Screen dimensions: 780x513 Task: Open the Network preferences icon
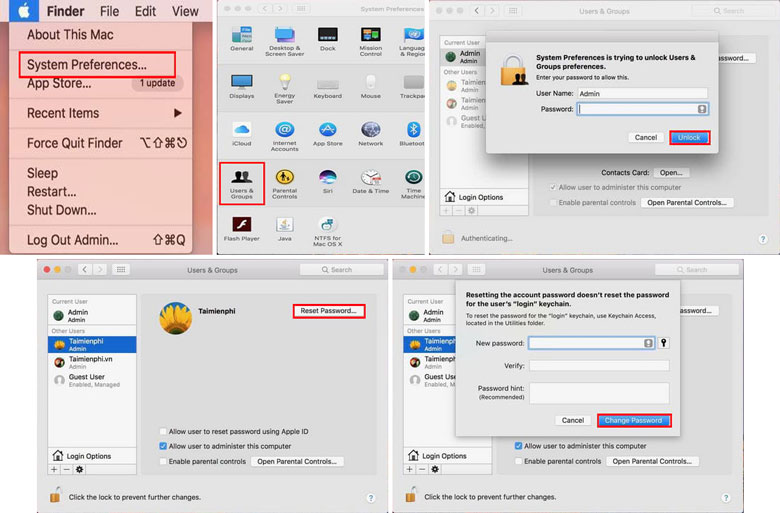point(371,129)
